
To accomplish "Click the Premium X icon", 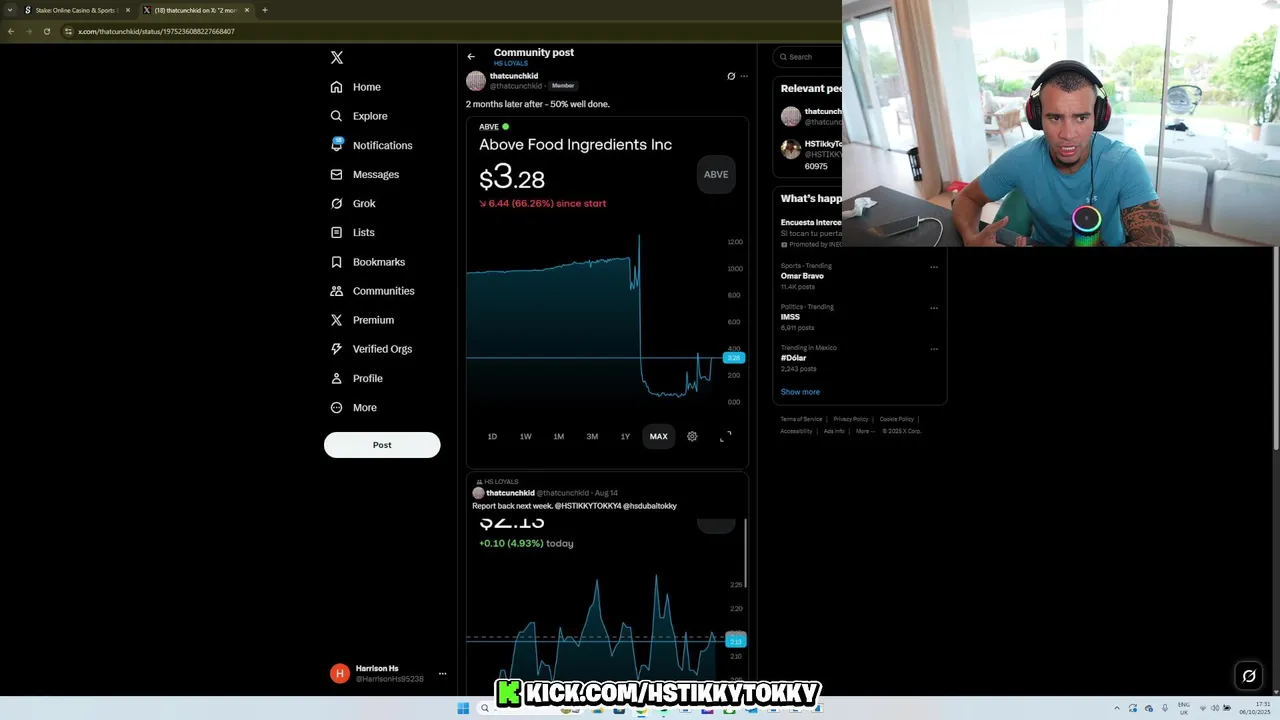I will tap(337, 320).
